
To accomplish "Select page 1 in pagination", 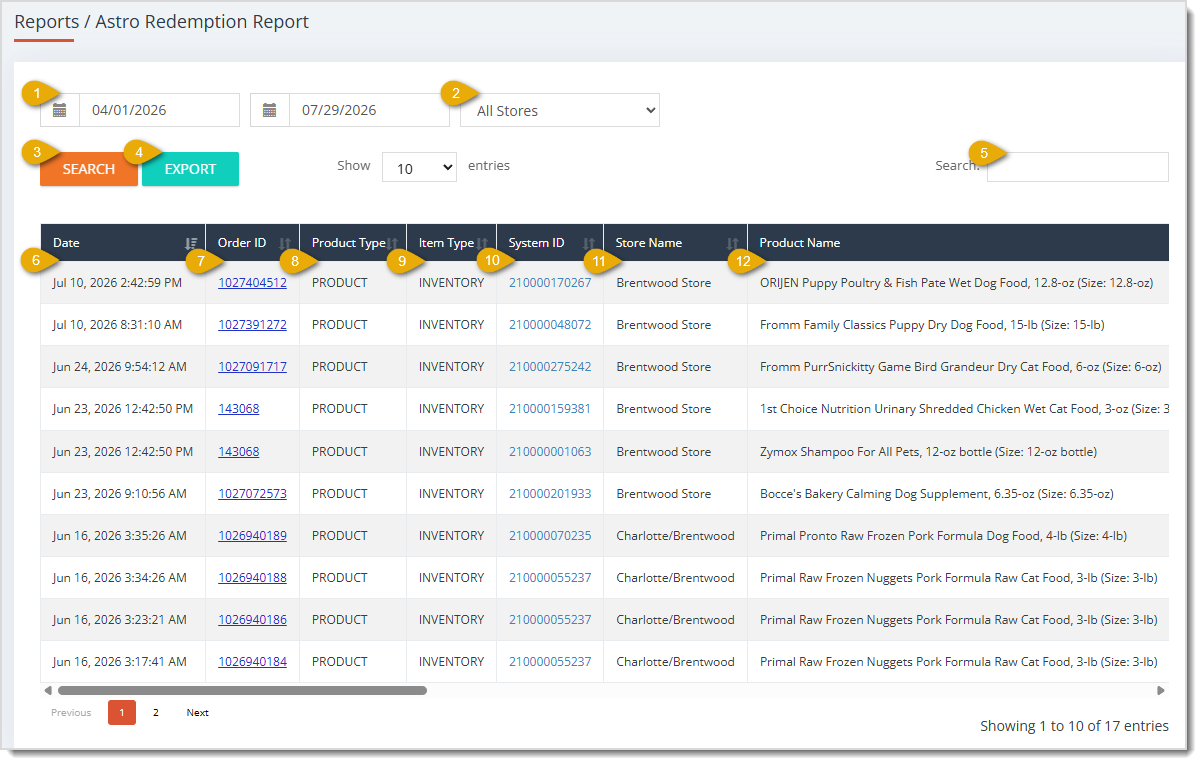I will (122, 712).
